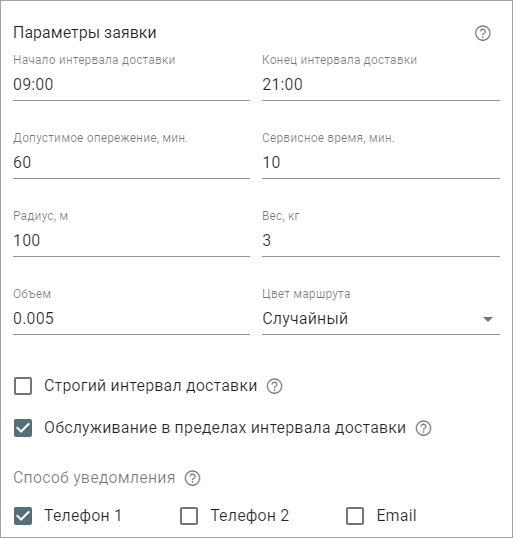The image size is (513, 538).
Task: Enable Строгий интервал доставки checkbox
Action: [23, 386]
